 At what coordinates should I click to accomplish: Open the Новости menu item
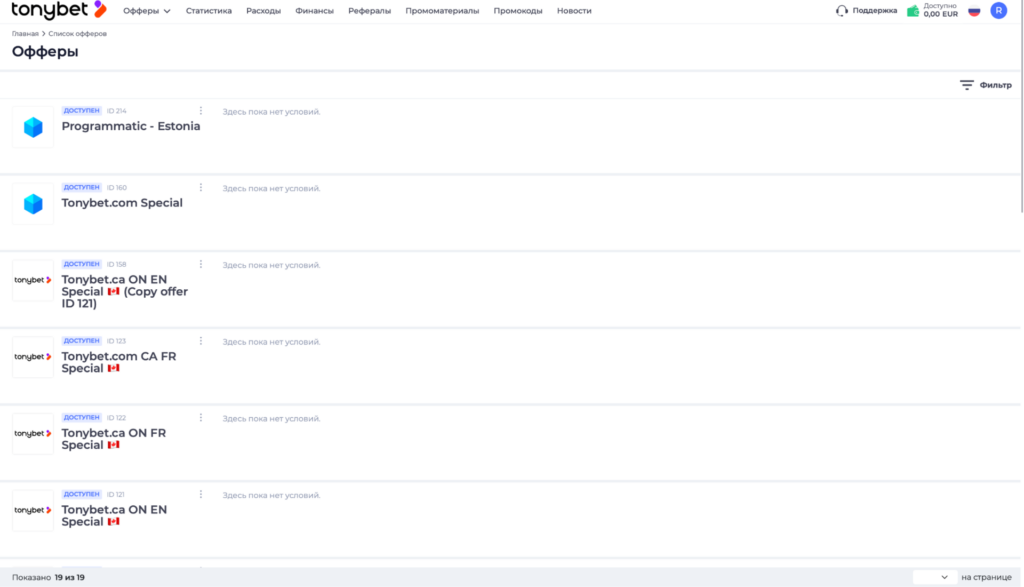coord(574,11)
